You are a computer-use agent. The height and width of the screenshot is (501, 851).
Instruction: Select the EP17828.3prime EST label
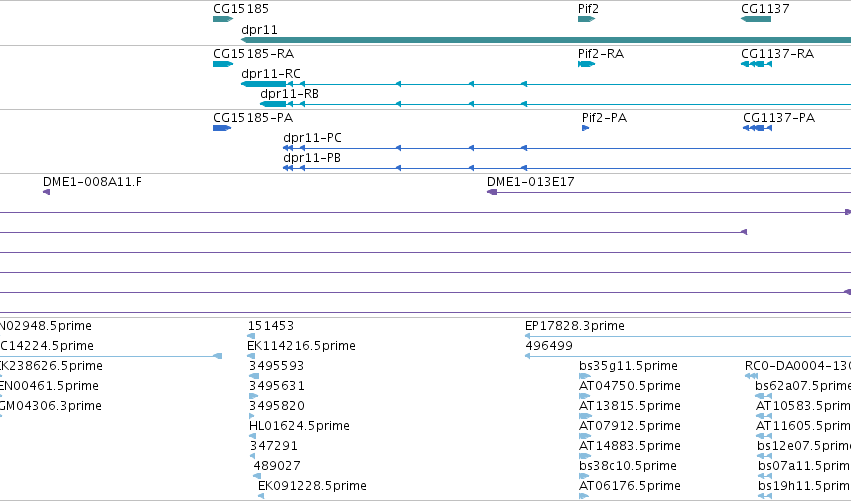pyautogui.click(x=575, y=326)
